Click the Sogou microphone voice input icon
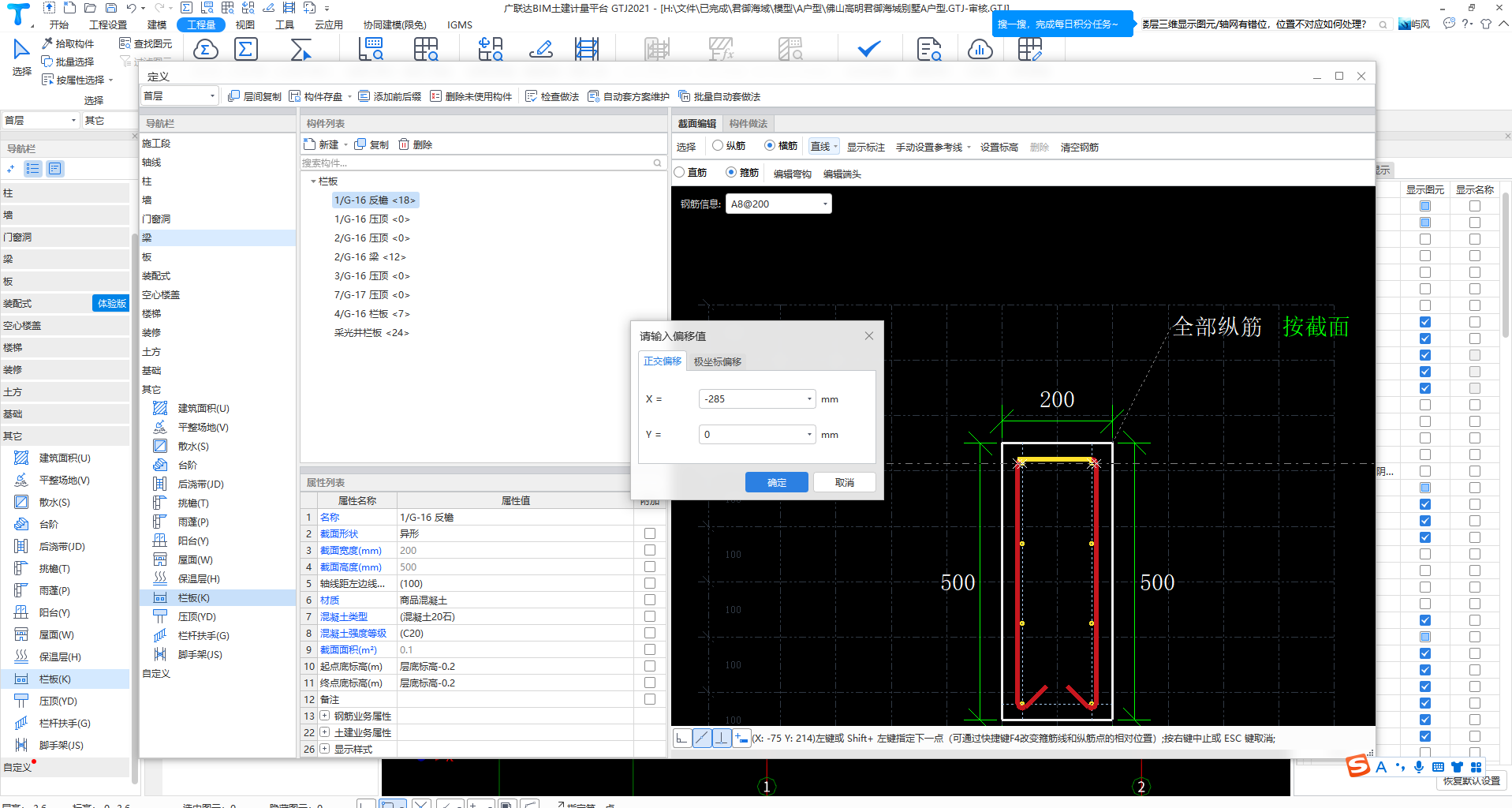1512x808 pixels. [x=1419, y=767]
